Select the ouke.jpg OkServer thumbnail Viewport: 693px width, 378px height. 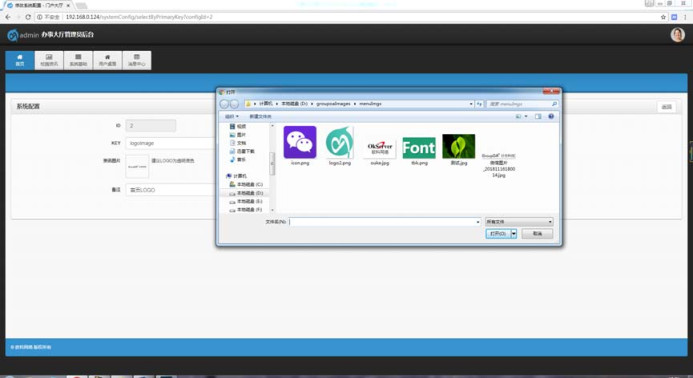380,148
